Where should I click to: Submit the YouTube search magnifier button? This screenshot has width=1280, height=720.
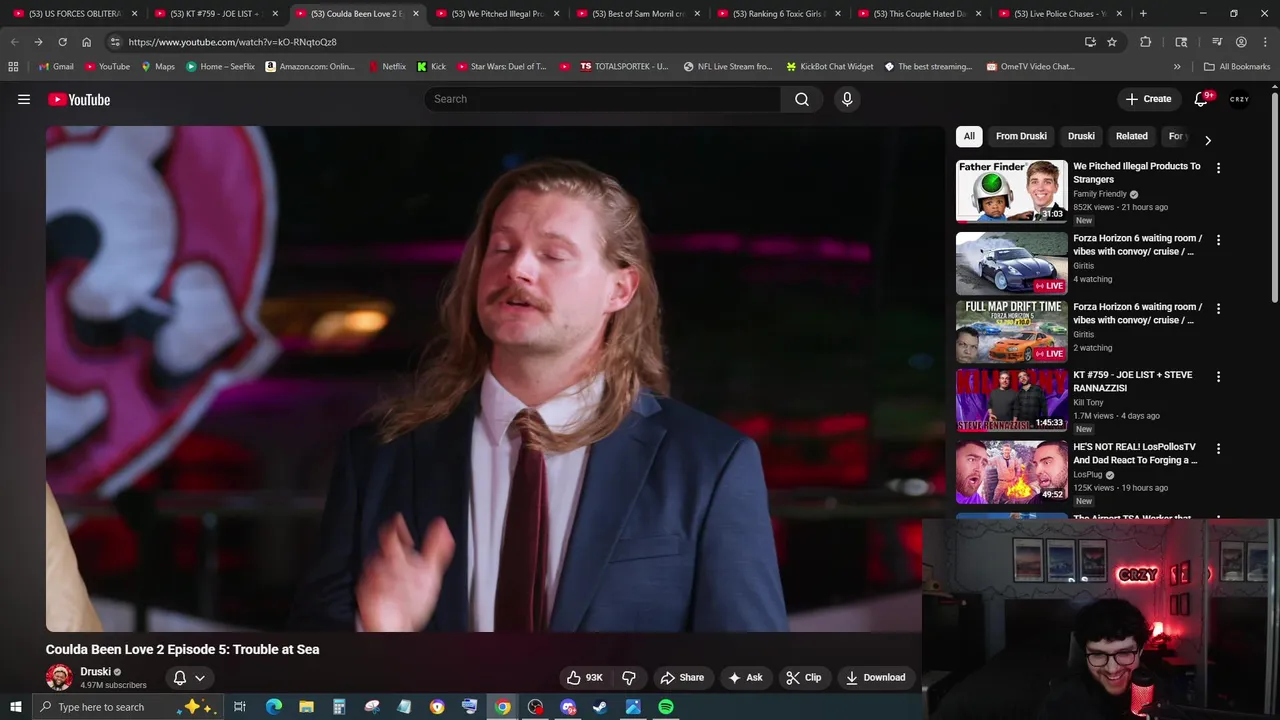pyautogui.click(x=801, y=99)
